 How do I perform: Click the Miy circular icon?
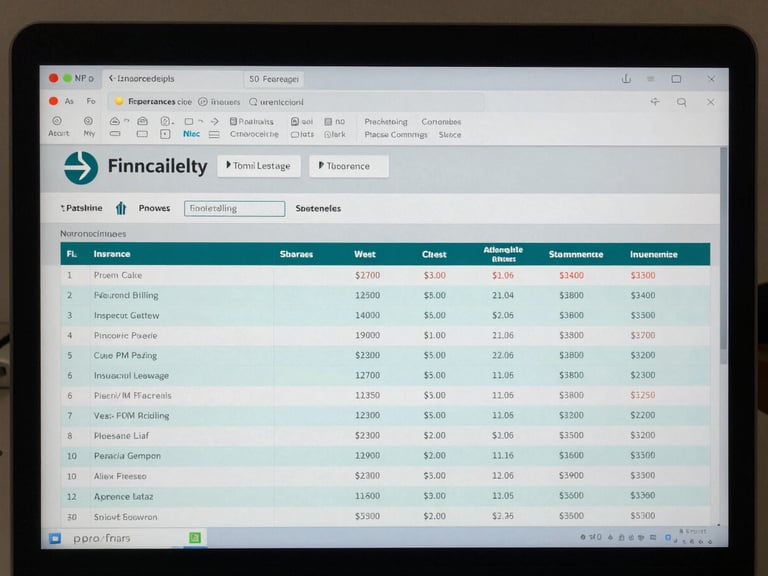(x=88, y=121)
